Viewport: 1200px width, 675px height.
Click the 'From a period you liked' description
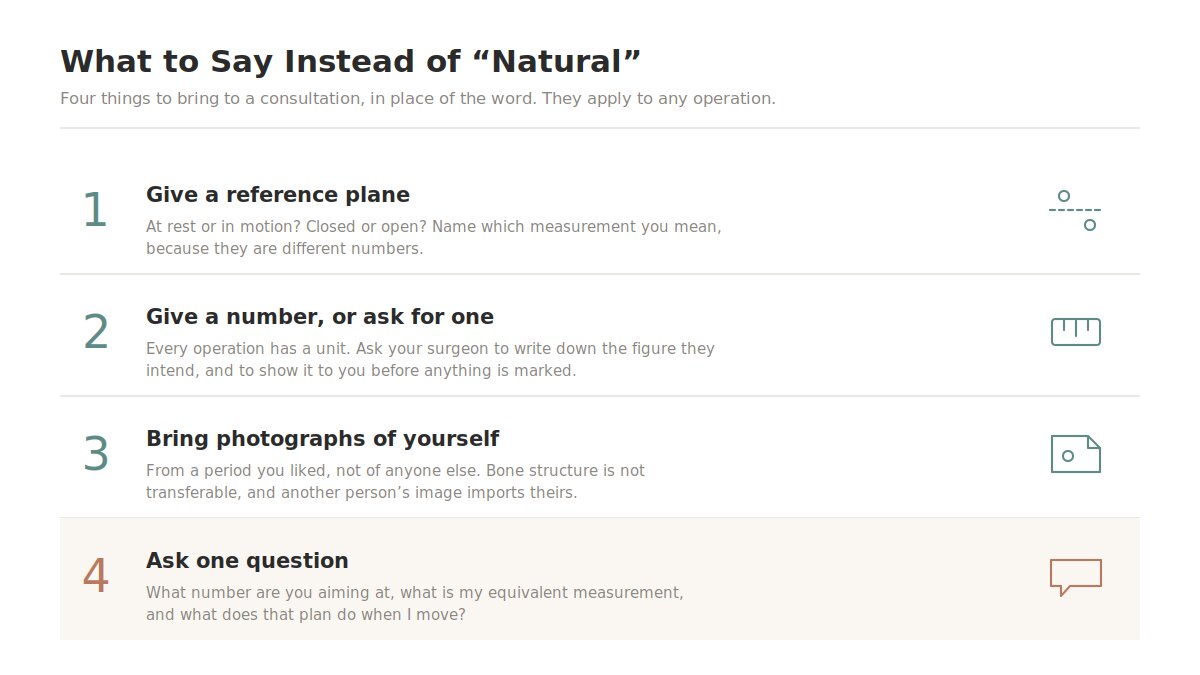click(395, 481)
